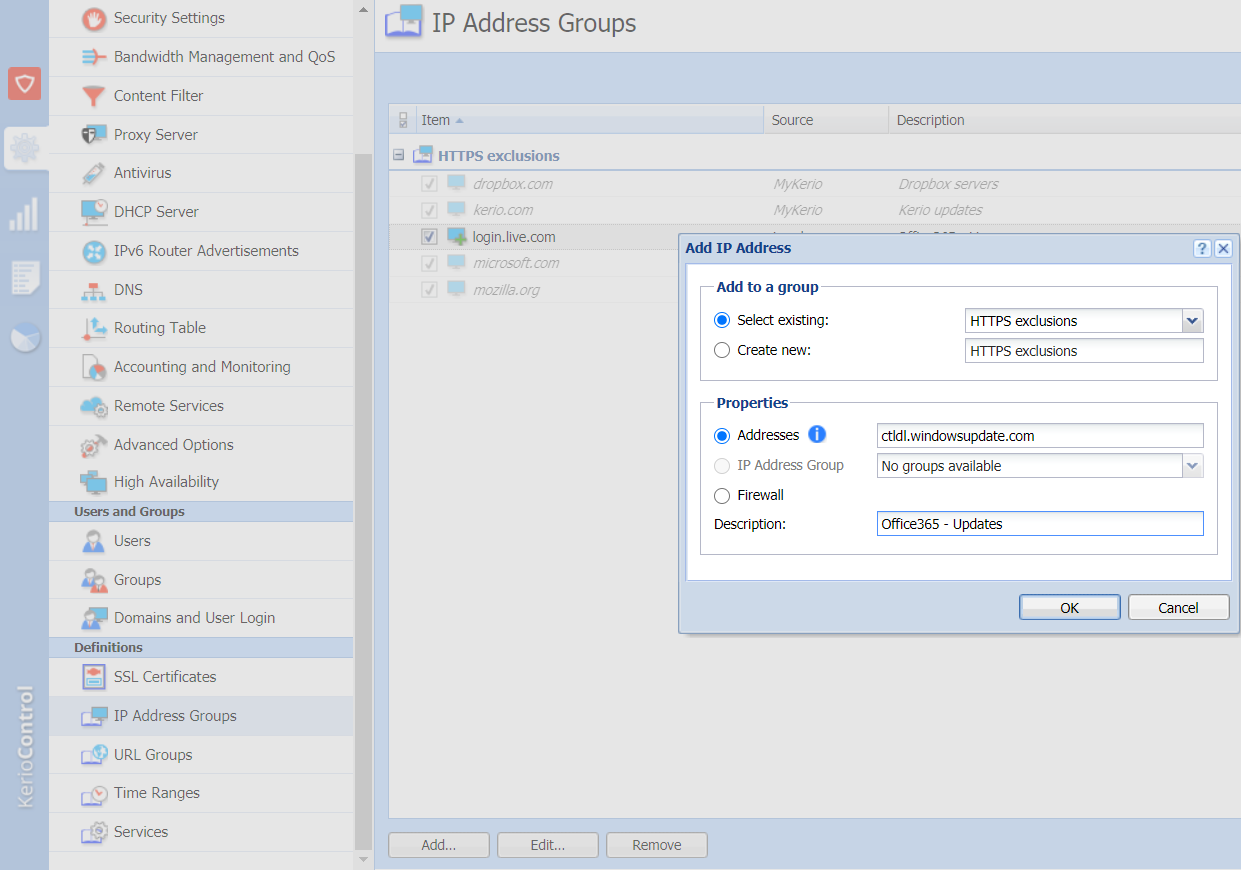
Task: Click the Groups people icon
Action: coord(94,580)
